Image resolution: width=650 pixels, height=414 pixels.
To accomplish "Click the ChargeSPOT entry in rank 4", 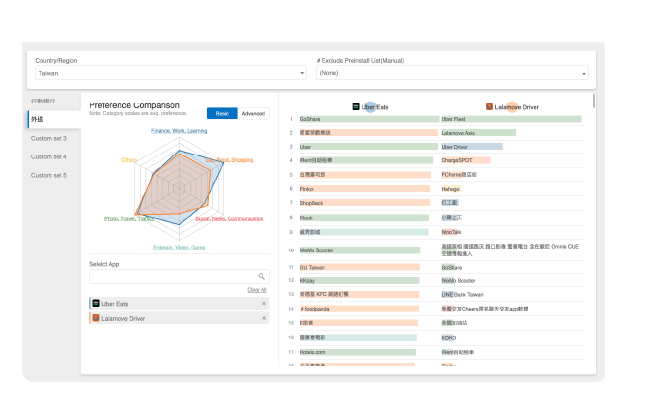I will click(466, 160).
